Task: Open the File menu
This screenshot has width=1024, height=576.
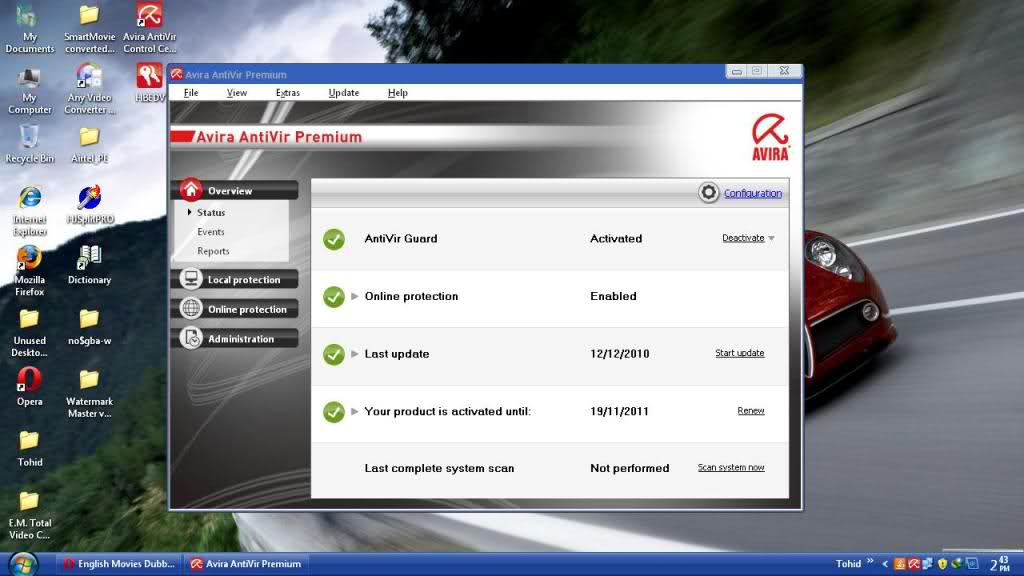Action: tap(191, 93)
